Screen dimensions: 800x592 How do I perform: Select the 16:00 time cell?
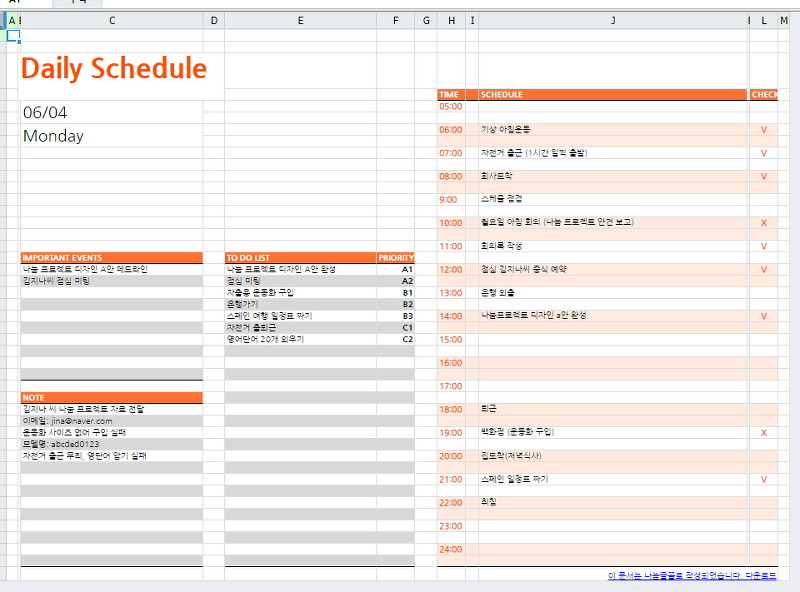452,363
